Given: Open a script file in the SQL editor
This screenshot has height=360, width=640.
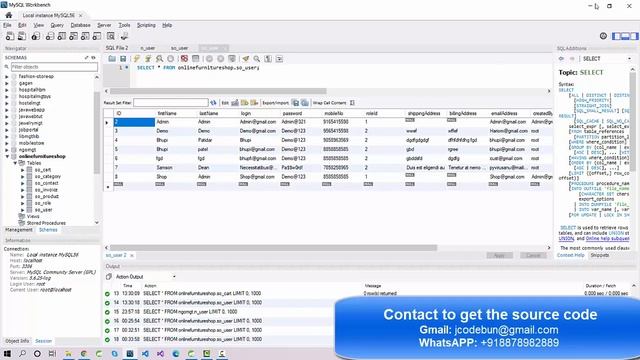Looking at the screenshot, I should [112, 59].
